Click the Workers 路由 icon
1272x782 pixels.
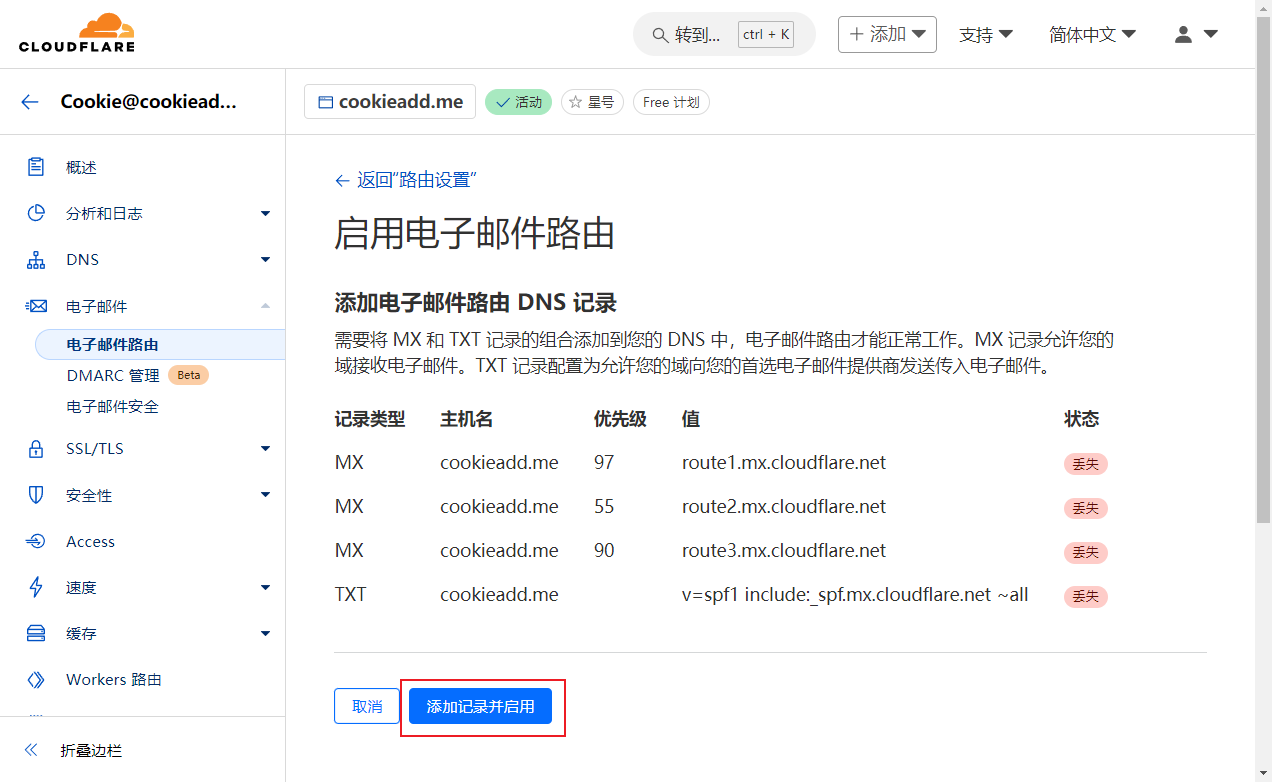click(36, 680)
